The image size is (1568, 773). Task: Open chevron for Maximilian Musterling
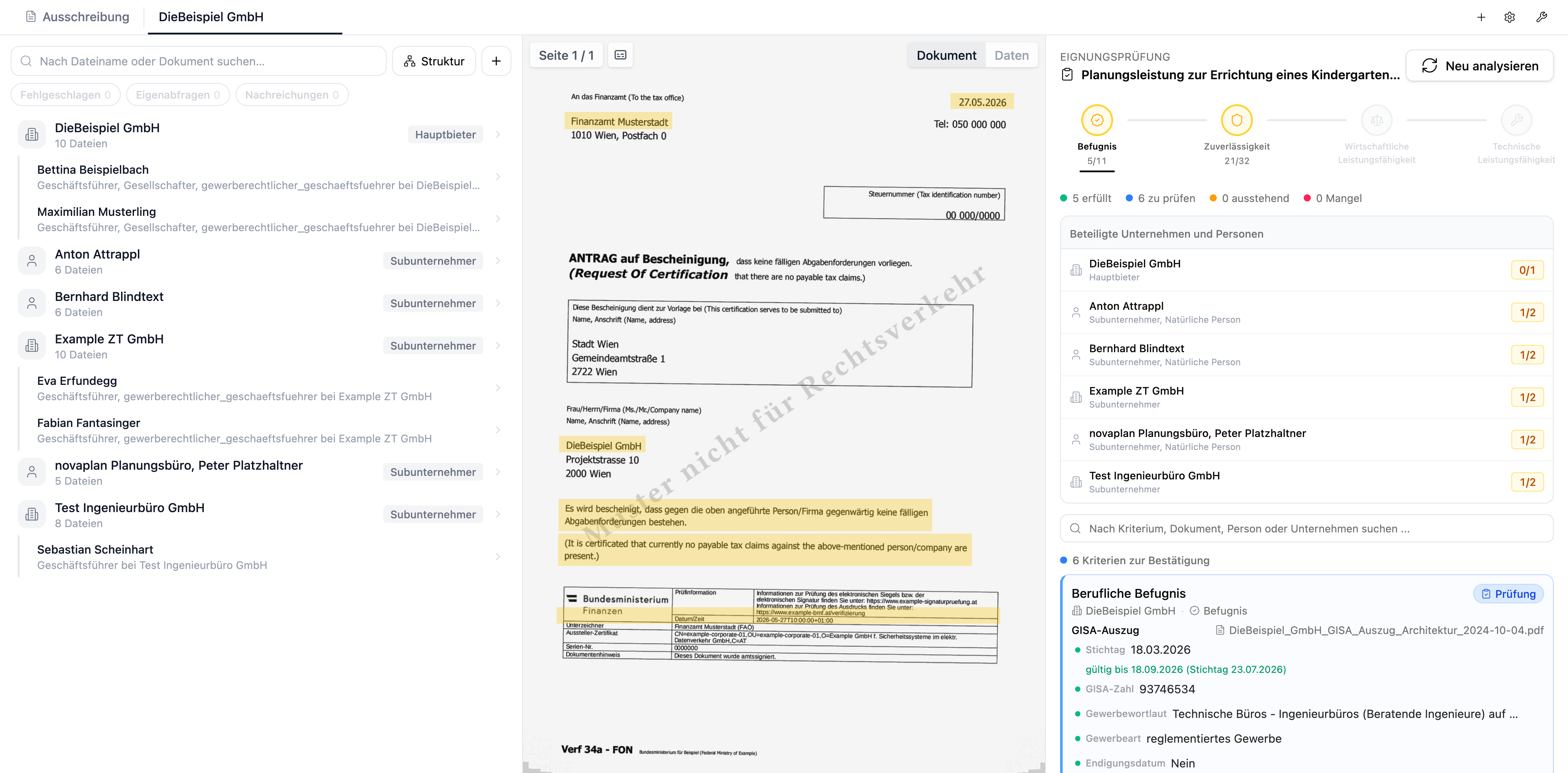click(498, 219)
